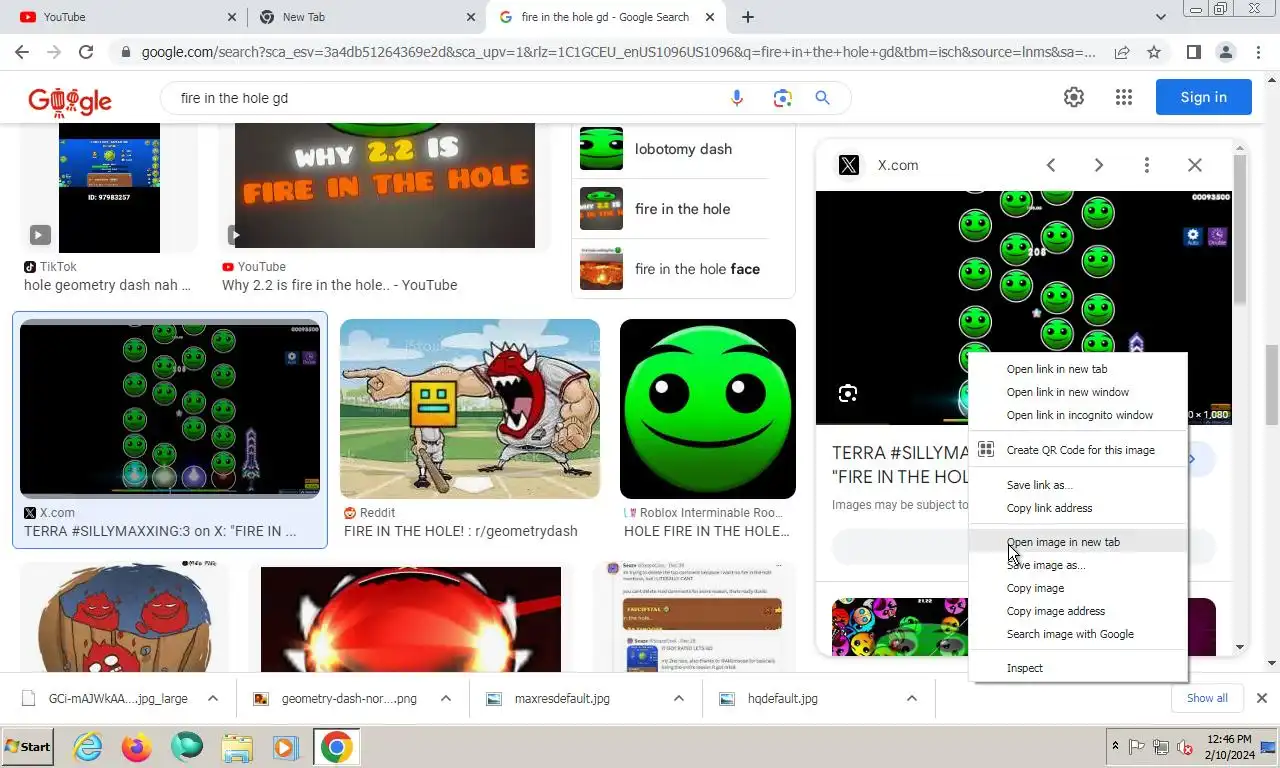Launch Internet Explorer from the taskbar
1280x768 pixels.
[x=88, y=747]
